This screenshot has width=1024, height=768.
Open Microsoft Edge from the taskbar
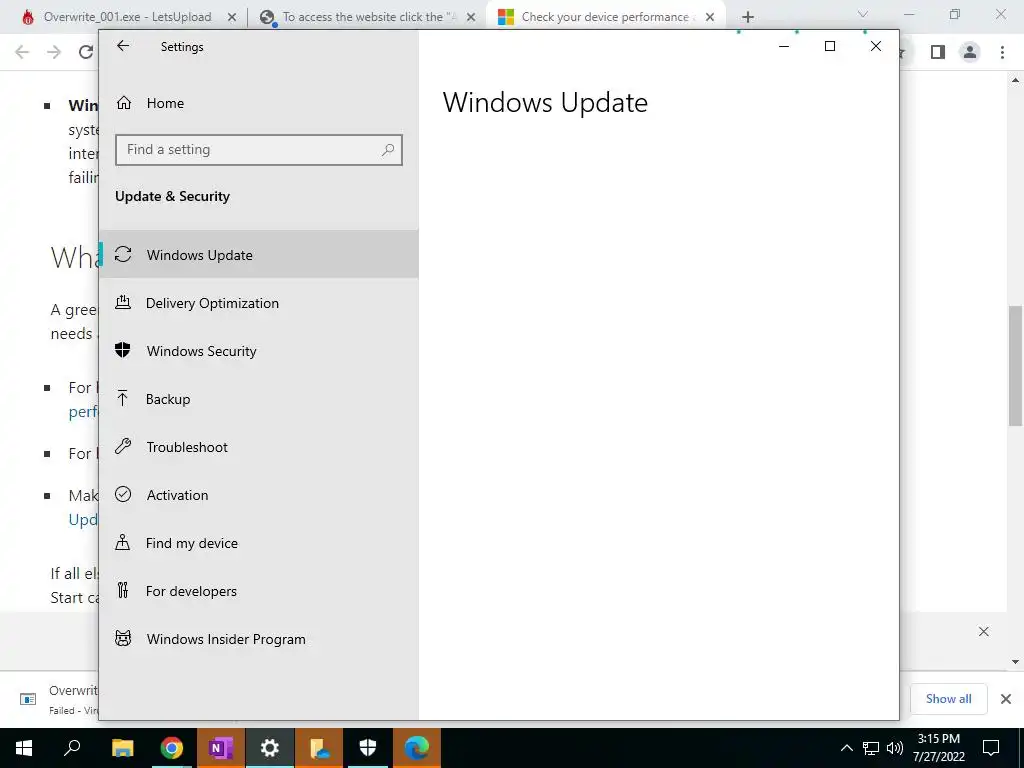tap(417, 748)
